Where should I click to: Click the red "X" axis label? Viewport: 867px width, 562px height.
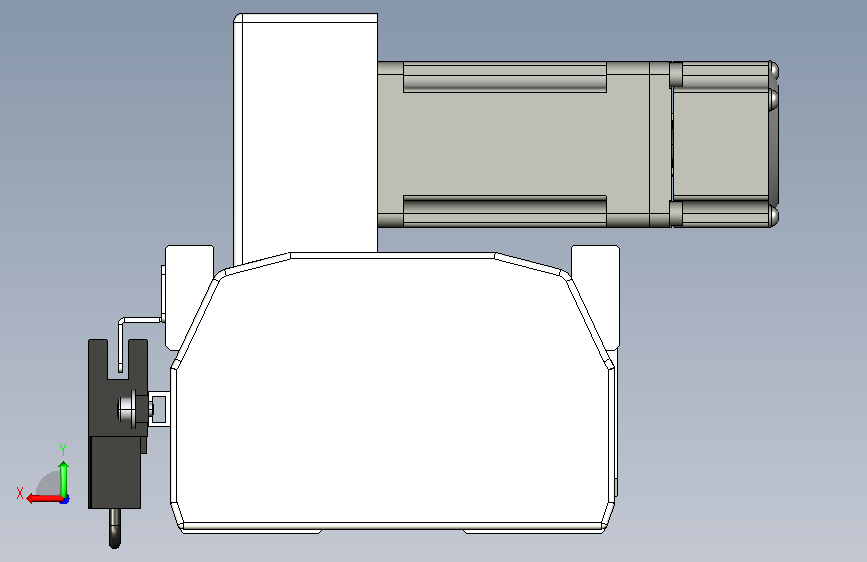coord(20,493)
